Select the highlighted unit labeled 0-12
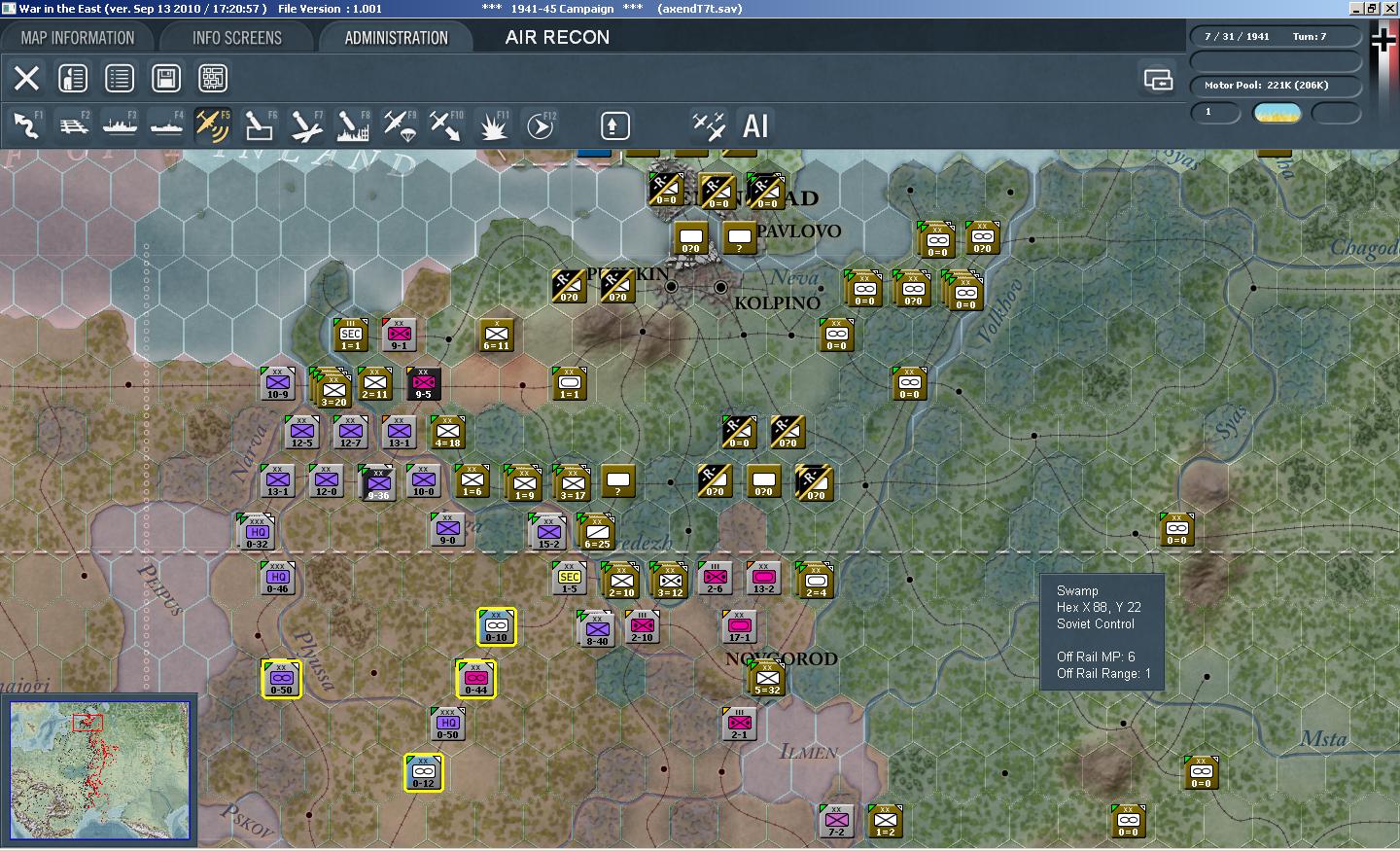The width and height of the screenshot is (1400, 852). coord(424,772)
